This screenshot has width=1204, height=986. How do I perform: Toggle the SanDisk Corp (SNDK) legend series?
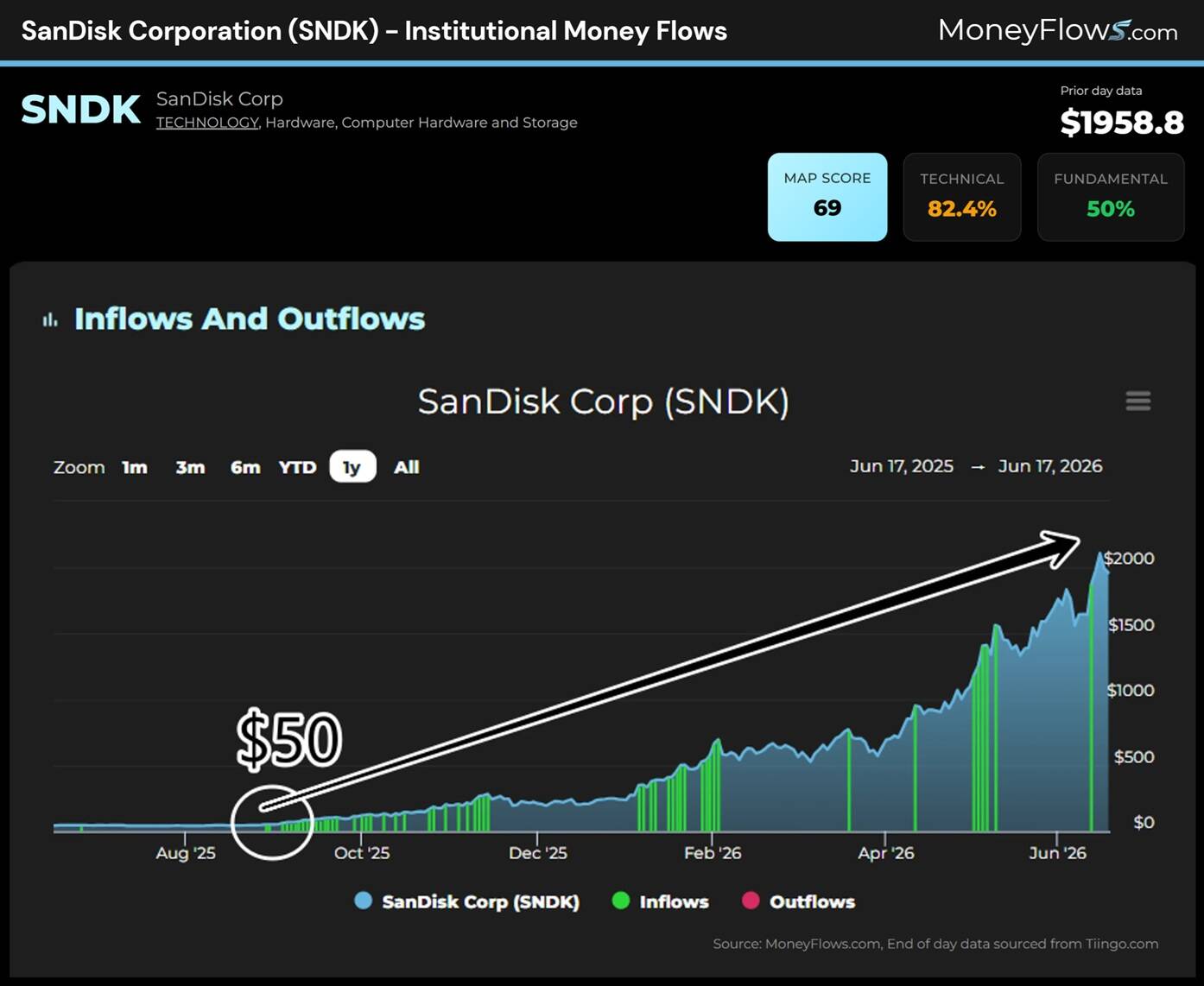467,901
